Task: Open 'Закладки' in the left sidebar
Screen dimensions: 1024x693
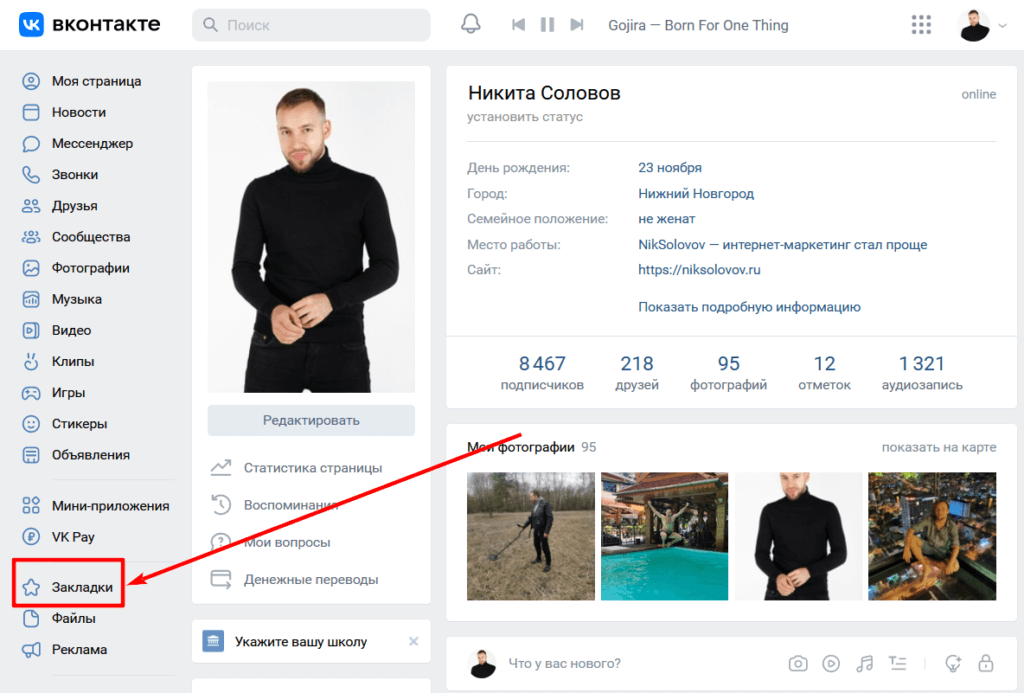Action: coord(81,587)
